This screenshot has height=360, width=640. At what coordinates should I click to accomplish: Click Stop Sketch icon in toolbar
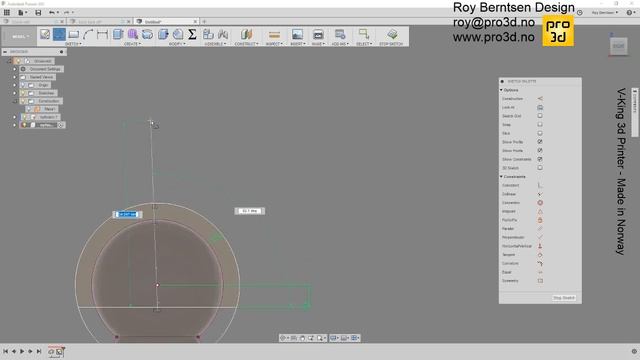click(392, 34)
